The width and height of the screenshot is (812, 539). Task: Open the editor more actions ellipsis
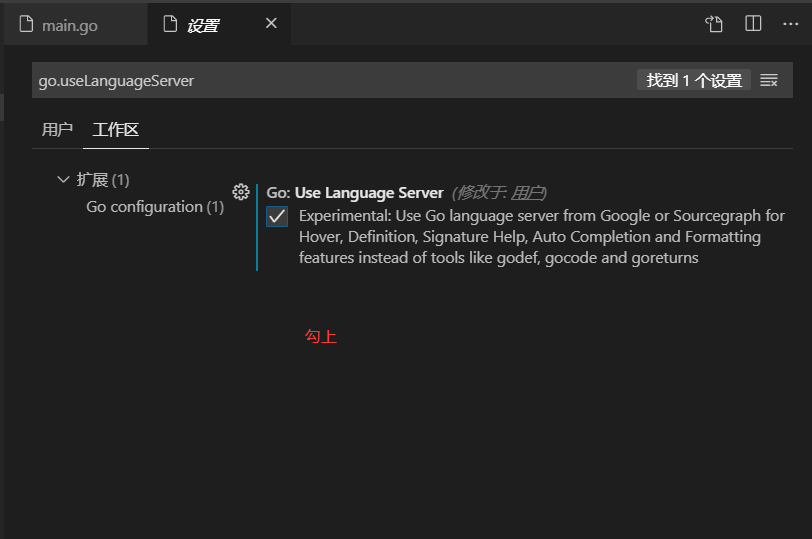pos(790,24)
